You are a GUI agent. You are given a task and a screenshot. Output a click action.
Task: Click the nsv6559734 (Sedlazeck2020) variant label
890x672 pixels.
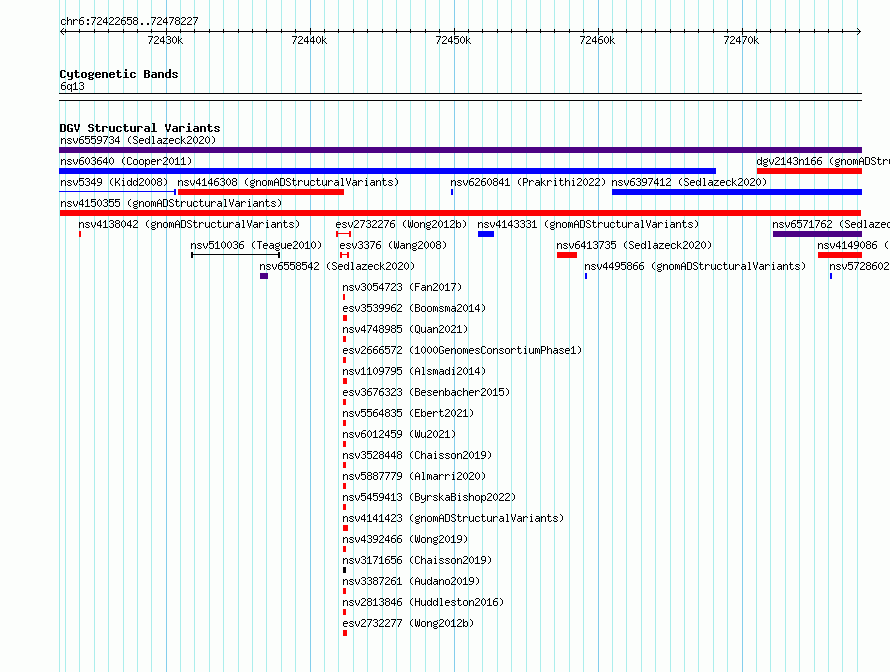click(x=138, y=140)
